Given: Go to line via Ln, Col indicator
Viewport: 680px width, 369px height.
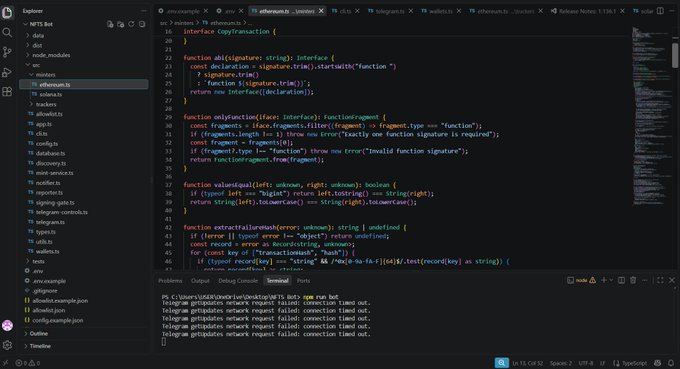Looking at the screenshot, I should coord(527,363).
